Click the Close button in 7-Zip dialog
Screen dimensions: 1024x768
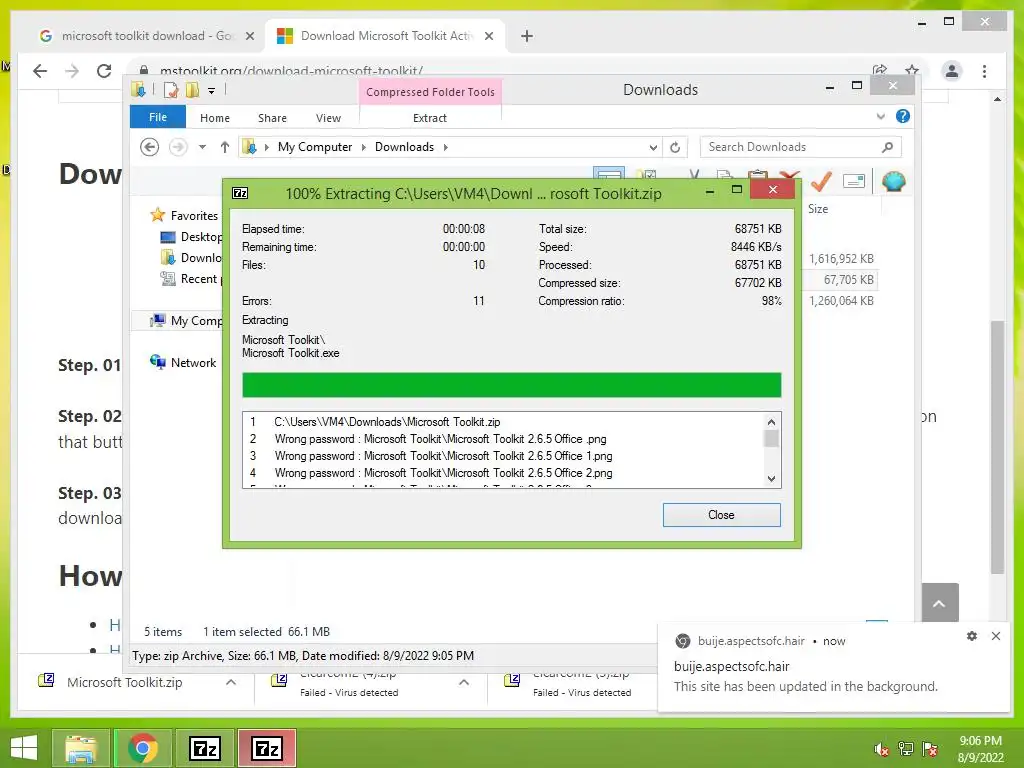[x=722, y=515]
